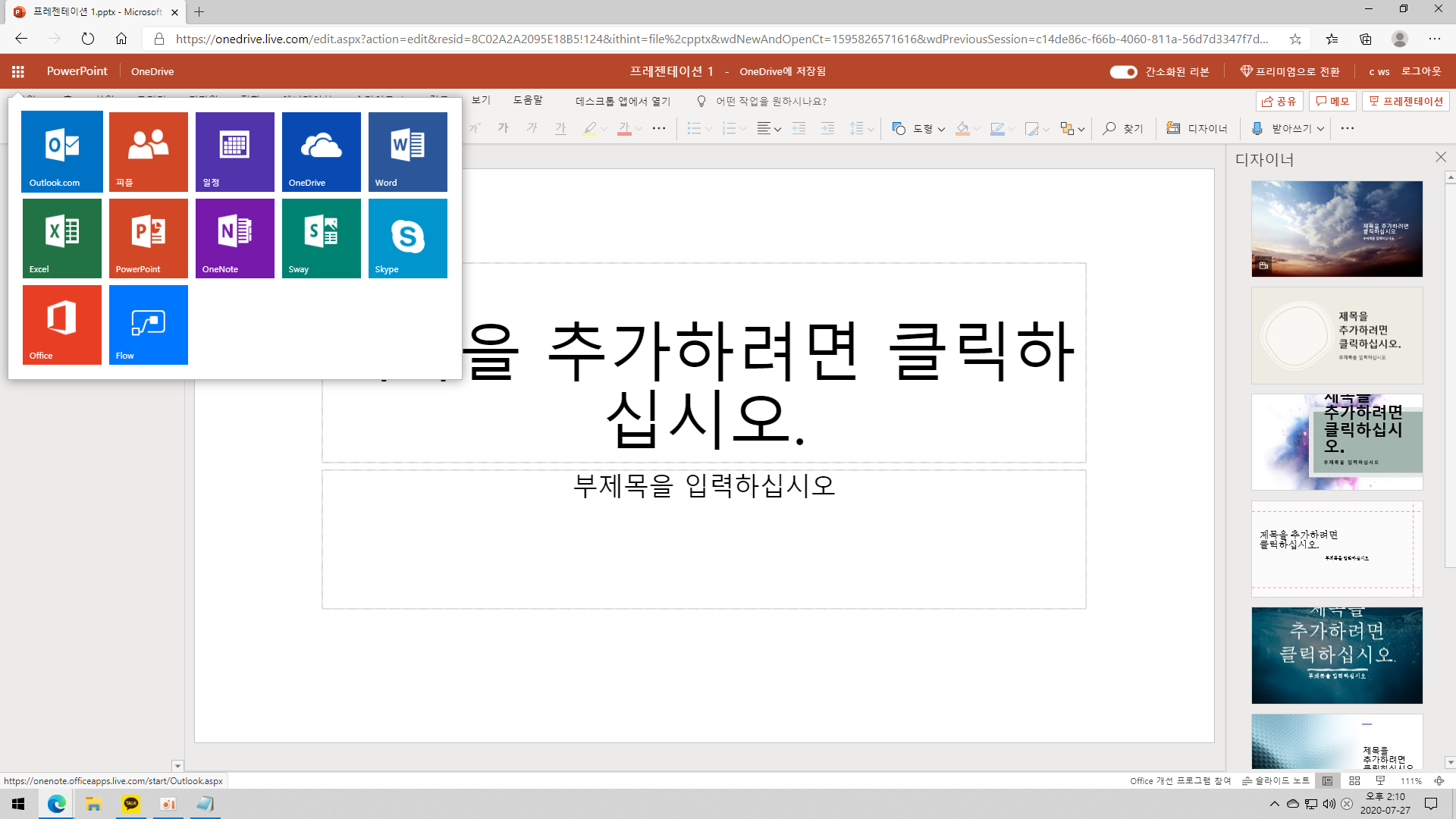This screenshot has height=819, width=1456.
Task: Launch Excel from the app launcher
Action: coord(62,238)
